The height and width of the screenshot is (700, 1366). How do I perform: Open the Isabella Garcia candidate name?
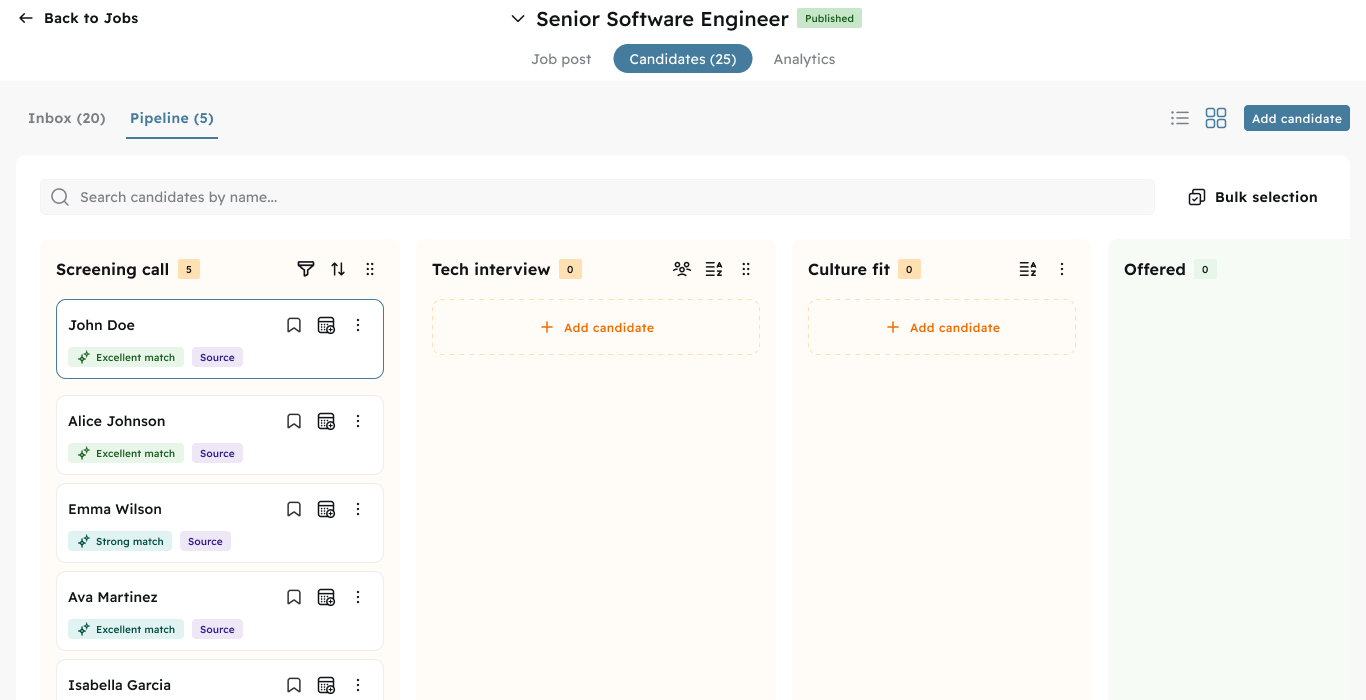click(119, 685)
